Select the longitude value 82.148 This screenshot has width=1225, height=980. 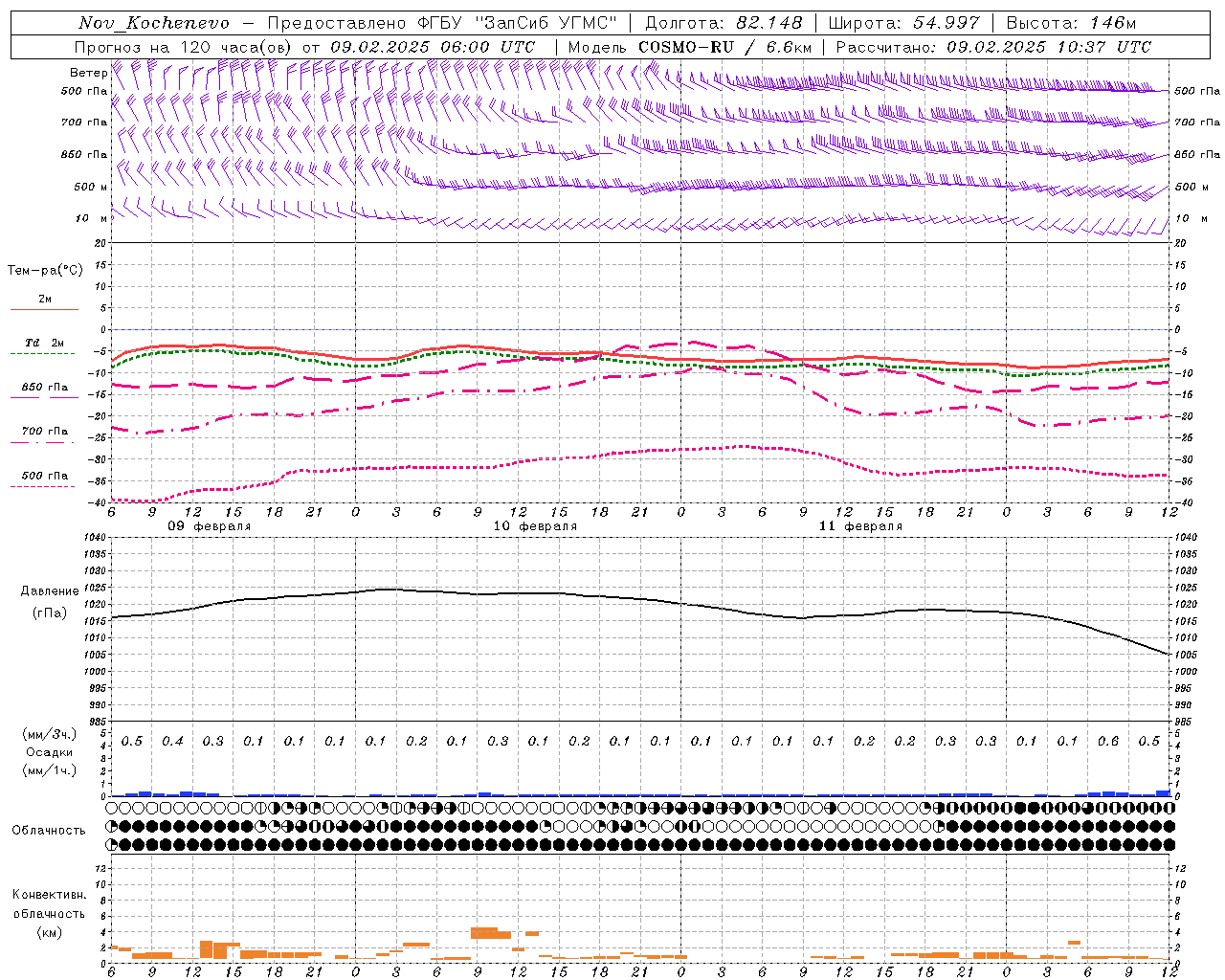(768, 23)
